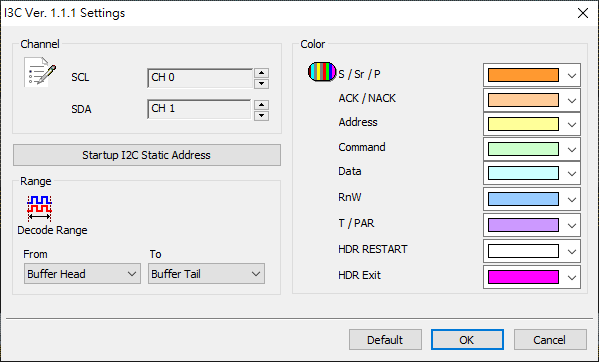
Task: Click the Decode Range waveform icon
Action: click(x=39, y=208)
